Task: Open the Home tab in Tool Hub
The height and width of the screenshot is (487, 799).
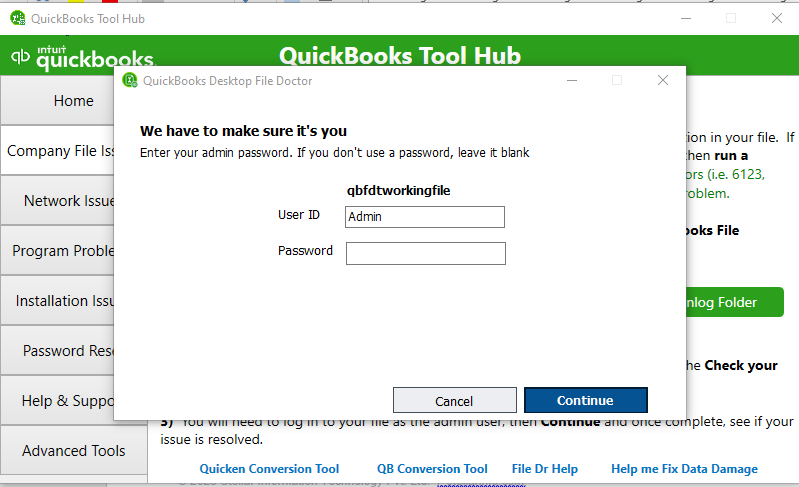Action: click(x=58, y=100)
